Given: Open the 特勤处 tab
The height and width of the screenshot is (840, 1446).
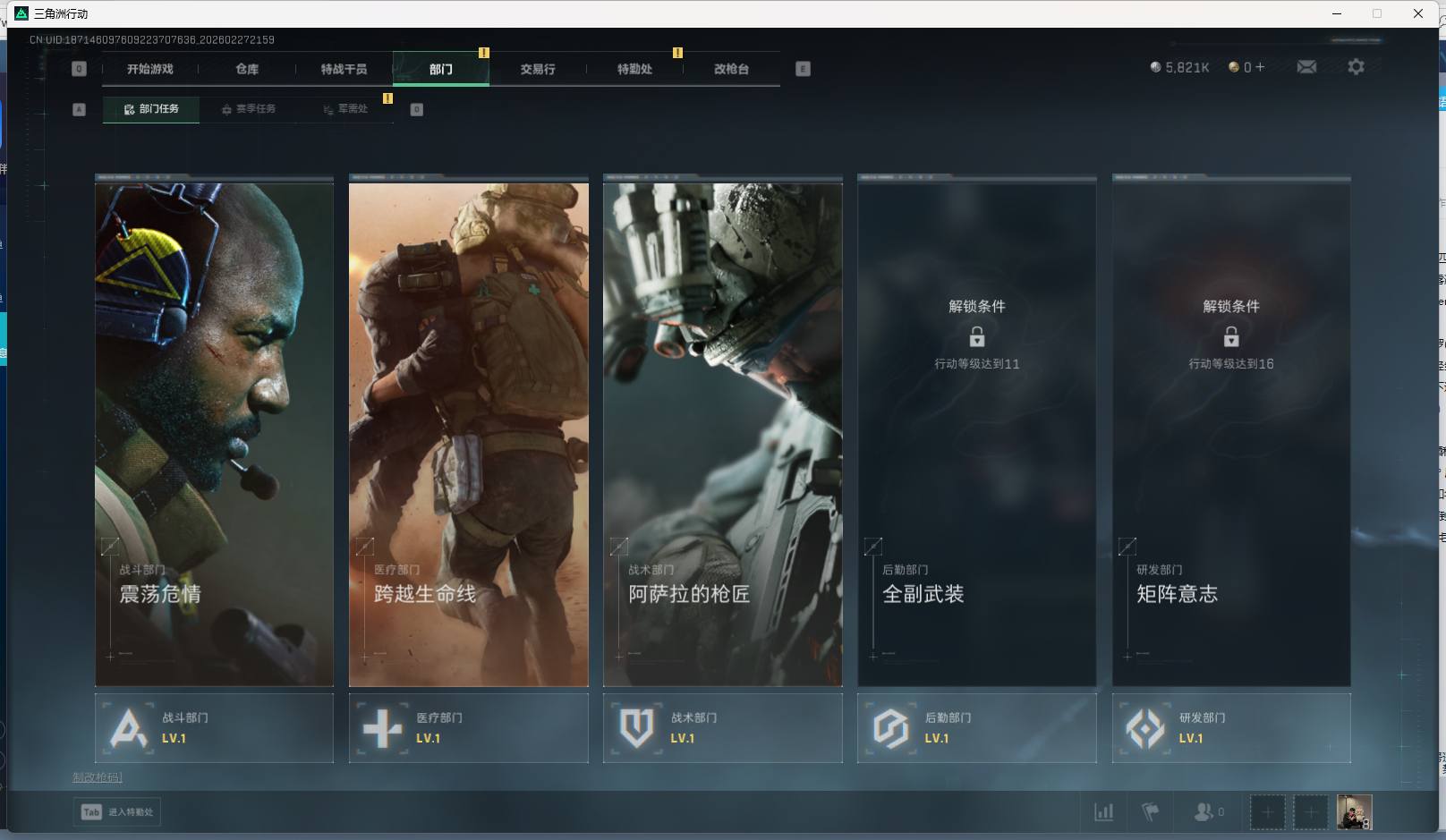Looking at the screenshot, I should [634, 69].
